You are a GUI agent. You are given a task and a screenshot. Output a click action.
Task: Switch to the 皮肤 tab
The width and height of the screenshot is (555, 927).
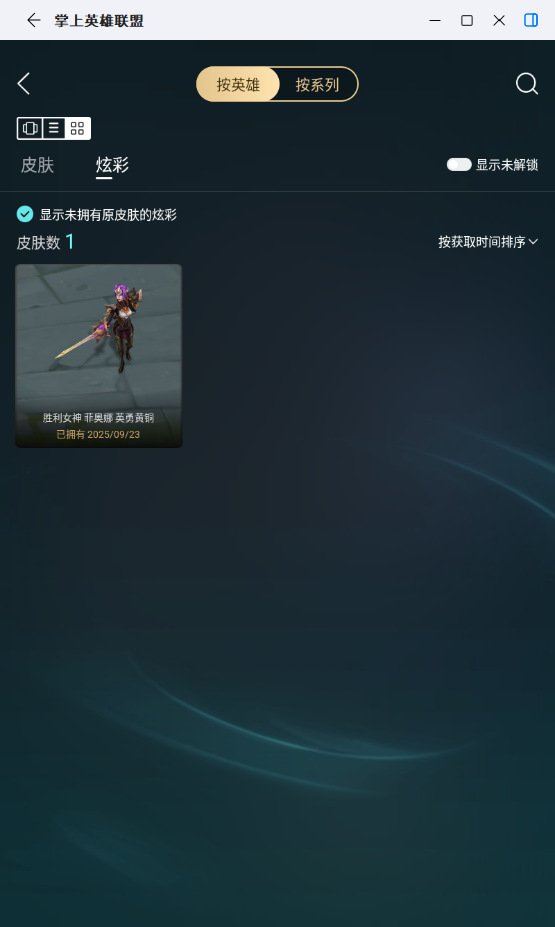coord(37,165)
